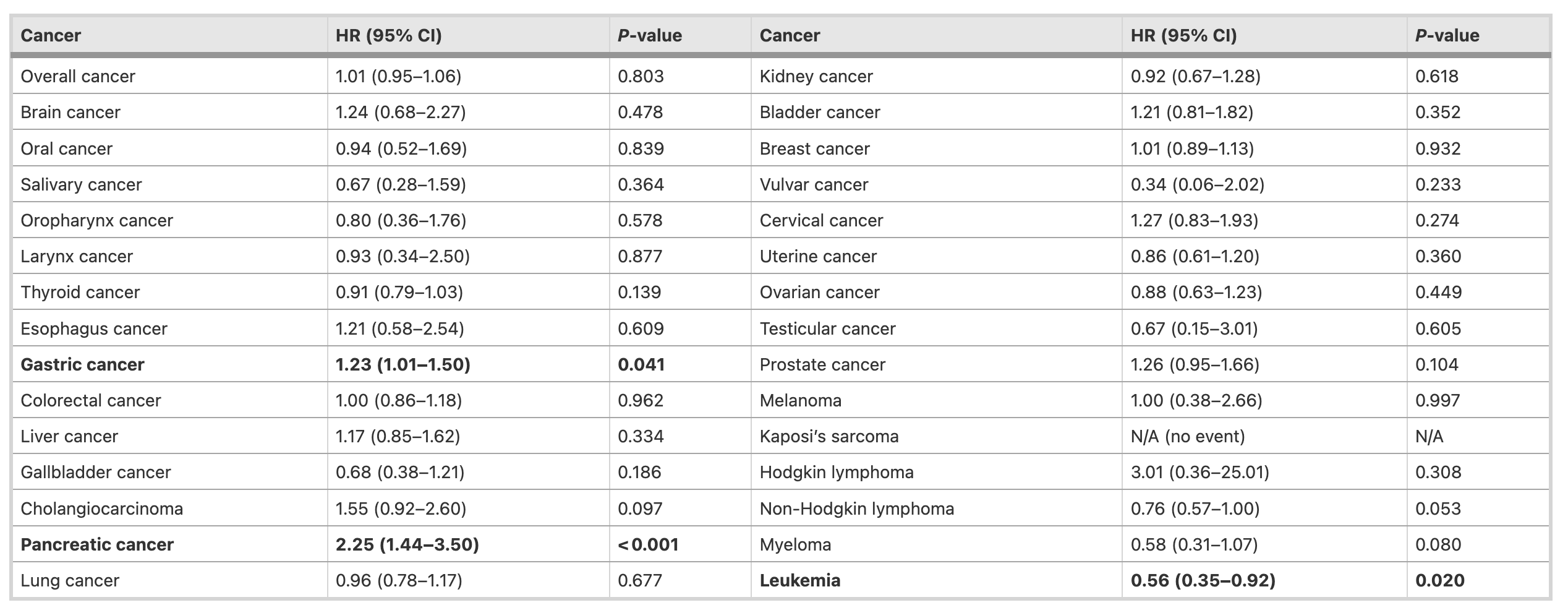Click the Melanoma row label

(800, 400)
